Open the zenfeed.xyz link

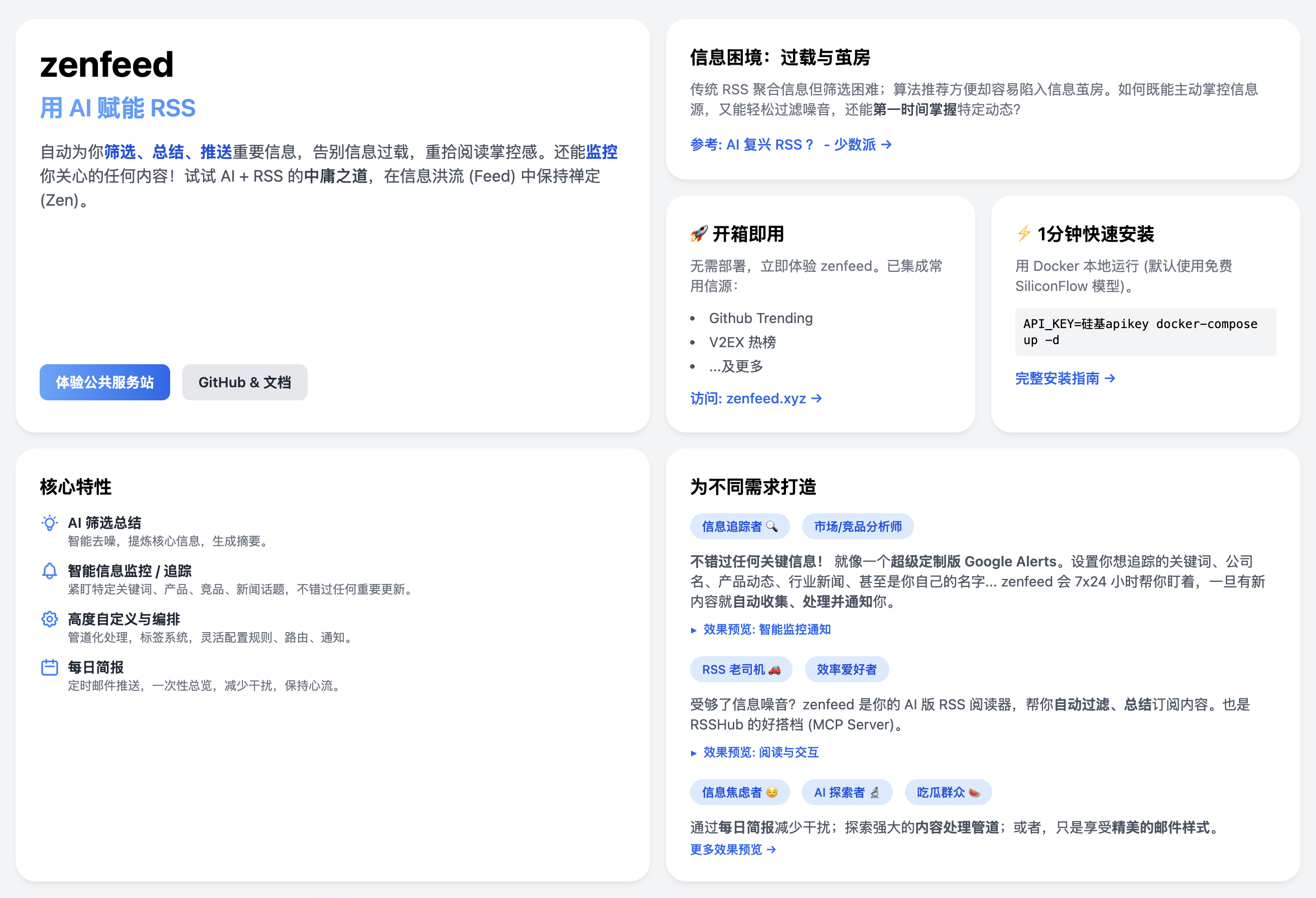[756, 398]
